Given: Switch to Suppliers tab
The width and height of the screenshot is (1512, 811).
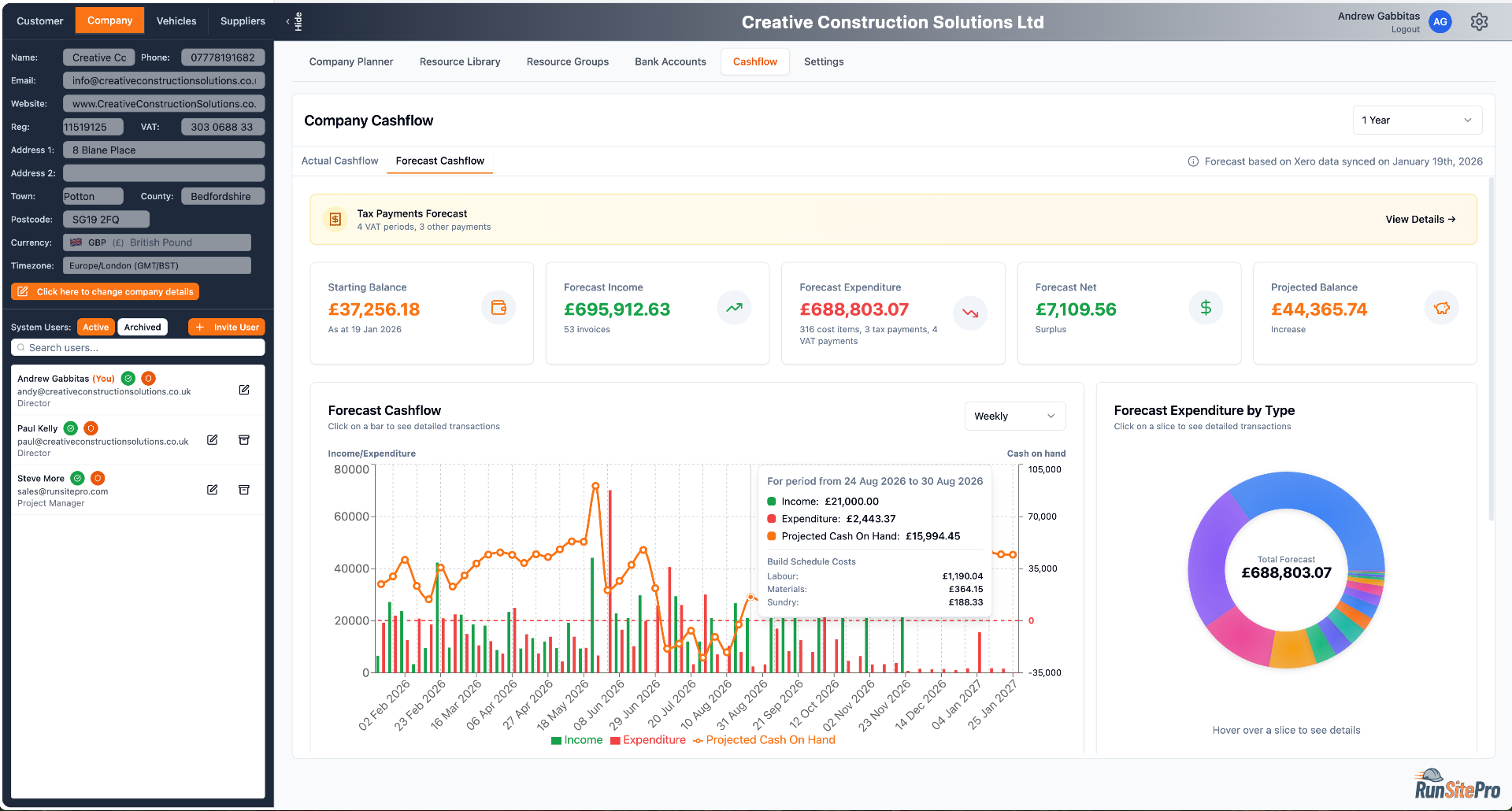Looking at the screenshot, I should click(243, 21).
